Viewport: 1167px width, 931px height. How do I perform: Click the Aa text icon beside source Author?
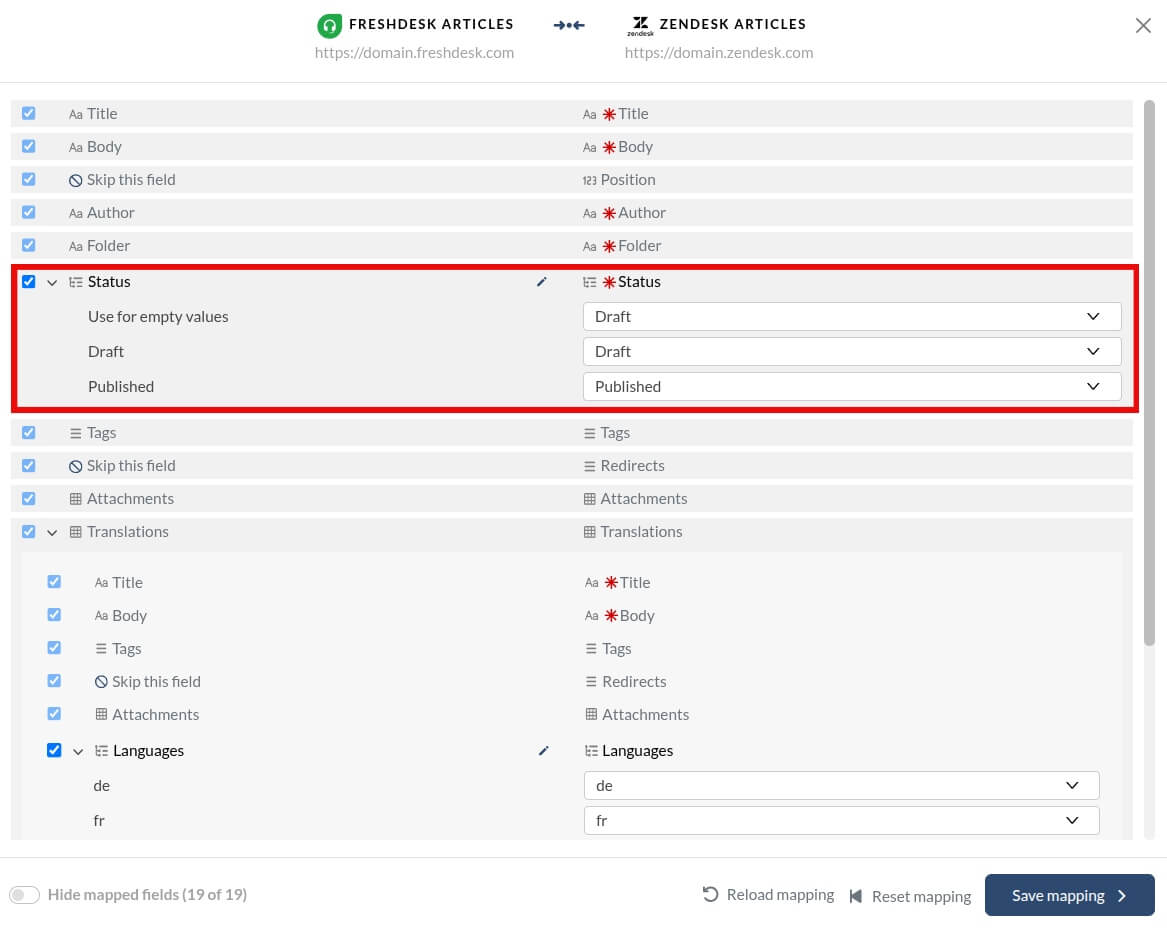75,214
